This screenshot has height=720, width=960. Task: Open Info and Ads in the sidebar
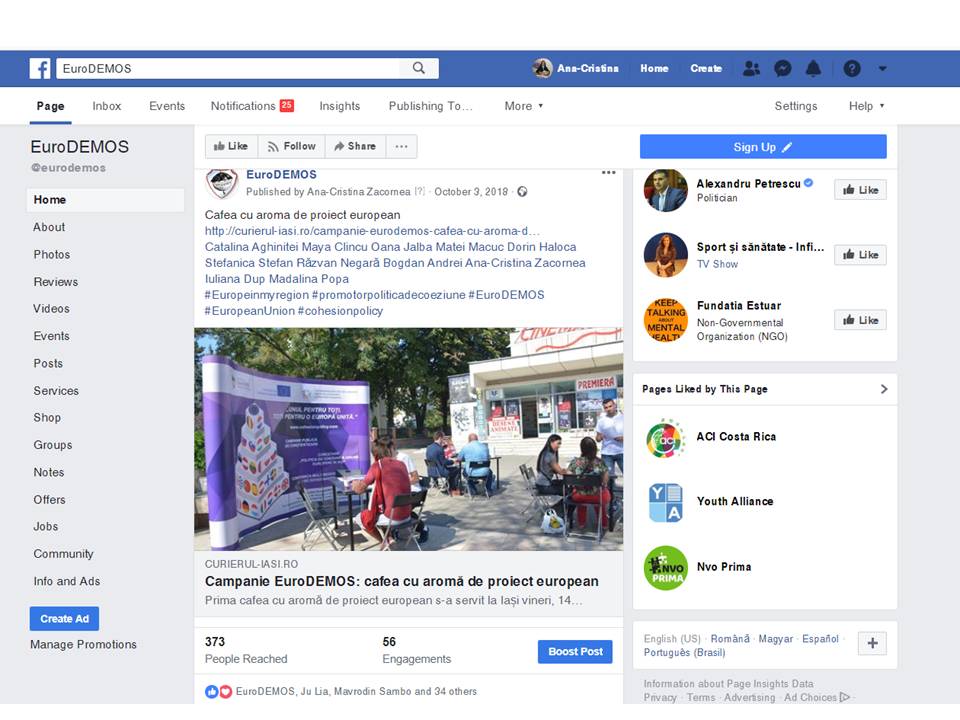click(x=67, y=581)
